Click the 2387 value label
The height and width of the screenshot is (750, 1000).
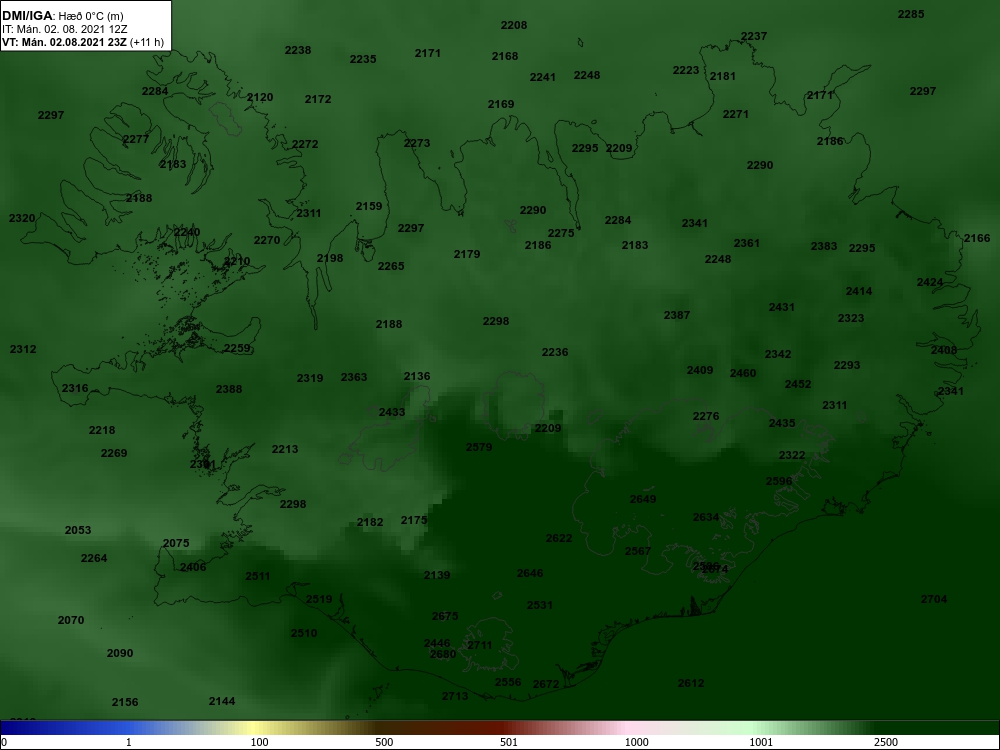click(x=677, y=315)
